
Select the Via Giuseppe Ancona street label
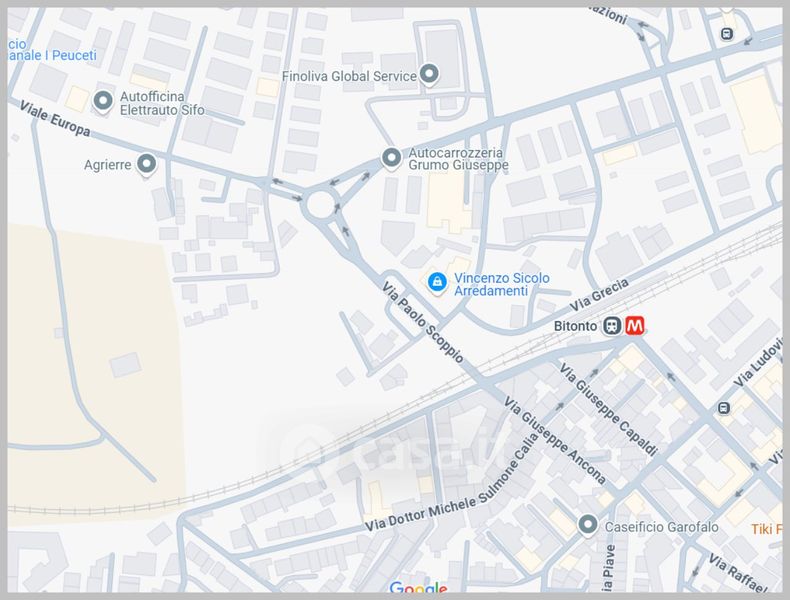[x=555, y=441]
